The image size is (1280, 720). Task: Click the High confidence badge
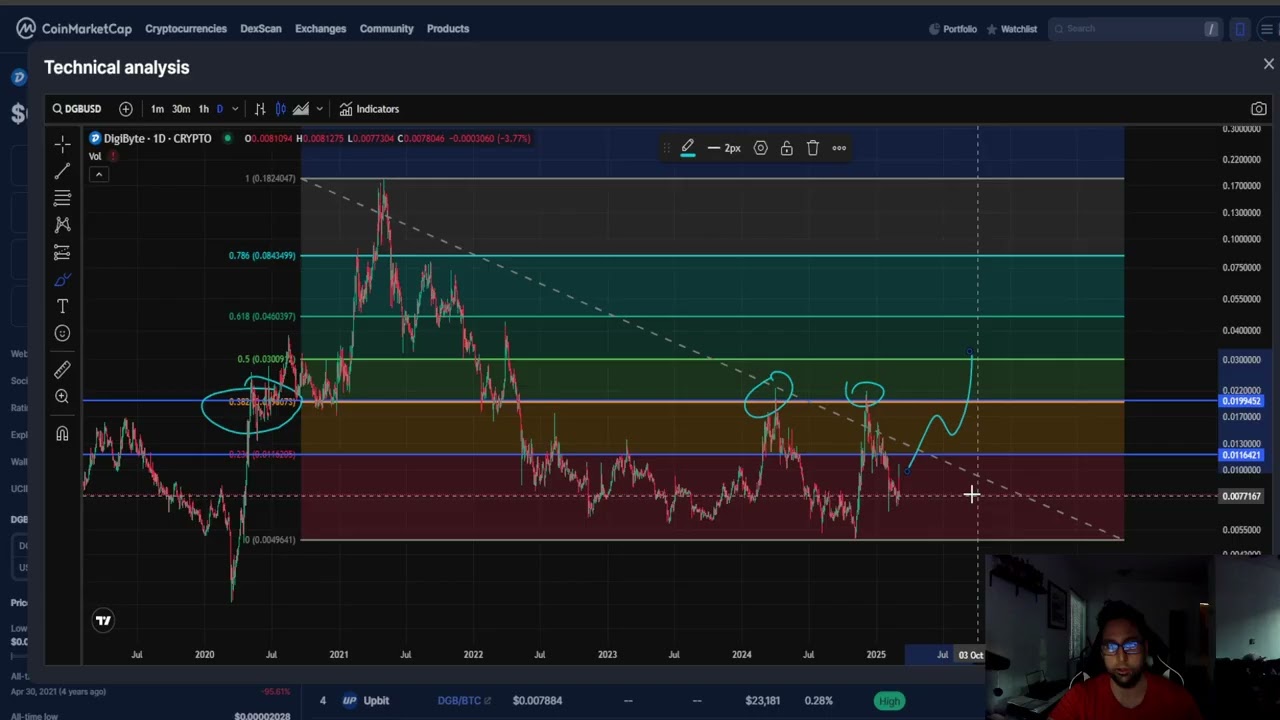point(889,701)
